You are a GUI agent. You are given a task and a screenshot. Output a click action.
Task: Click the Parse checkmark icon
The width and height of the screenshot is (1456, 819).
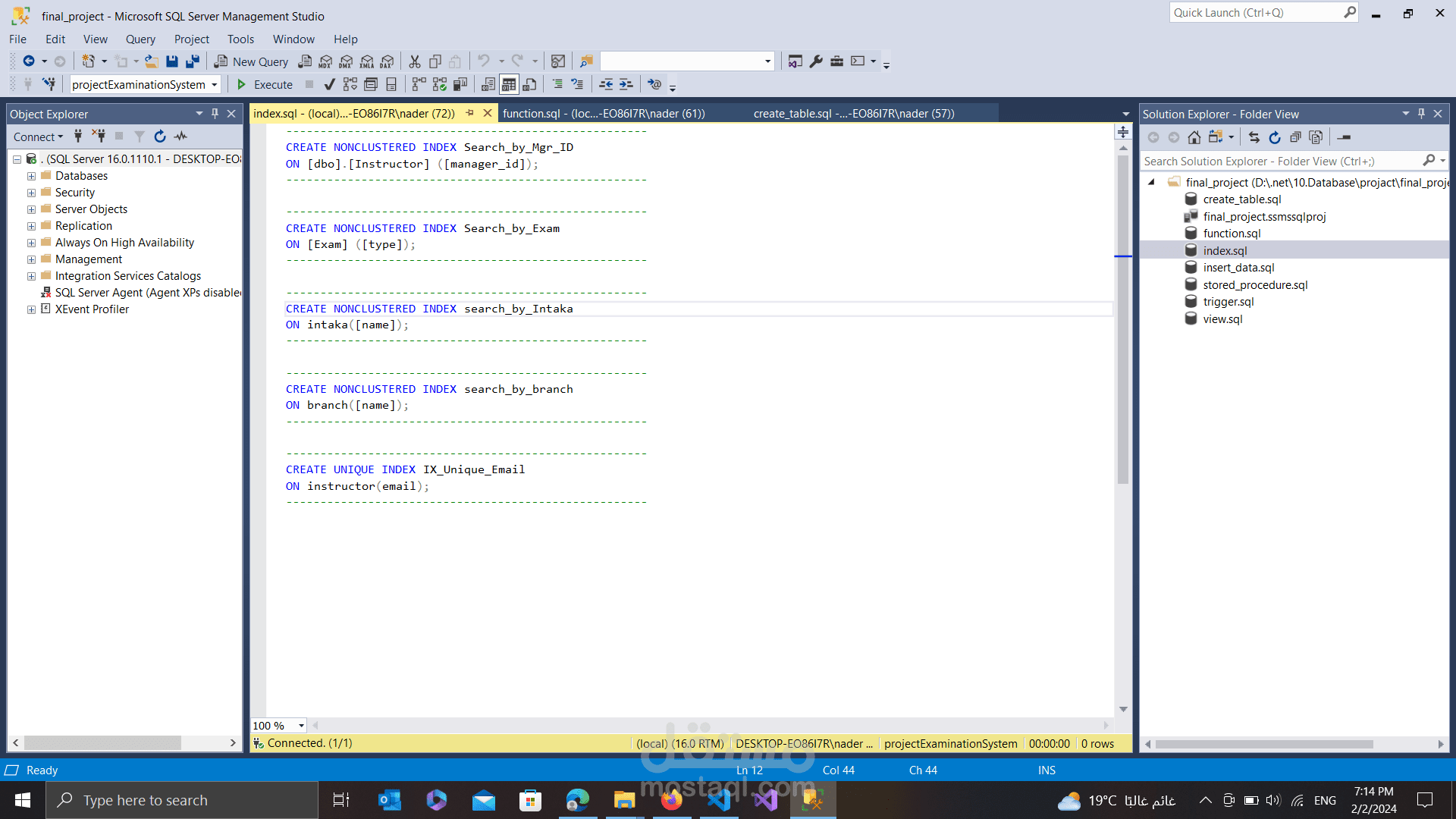tap(329, 84)
